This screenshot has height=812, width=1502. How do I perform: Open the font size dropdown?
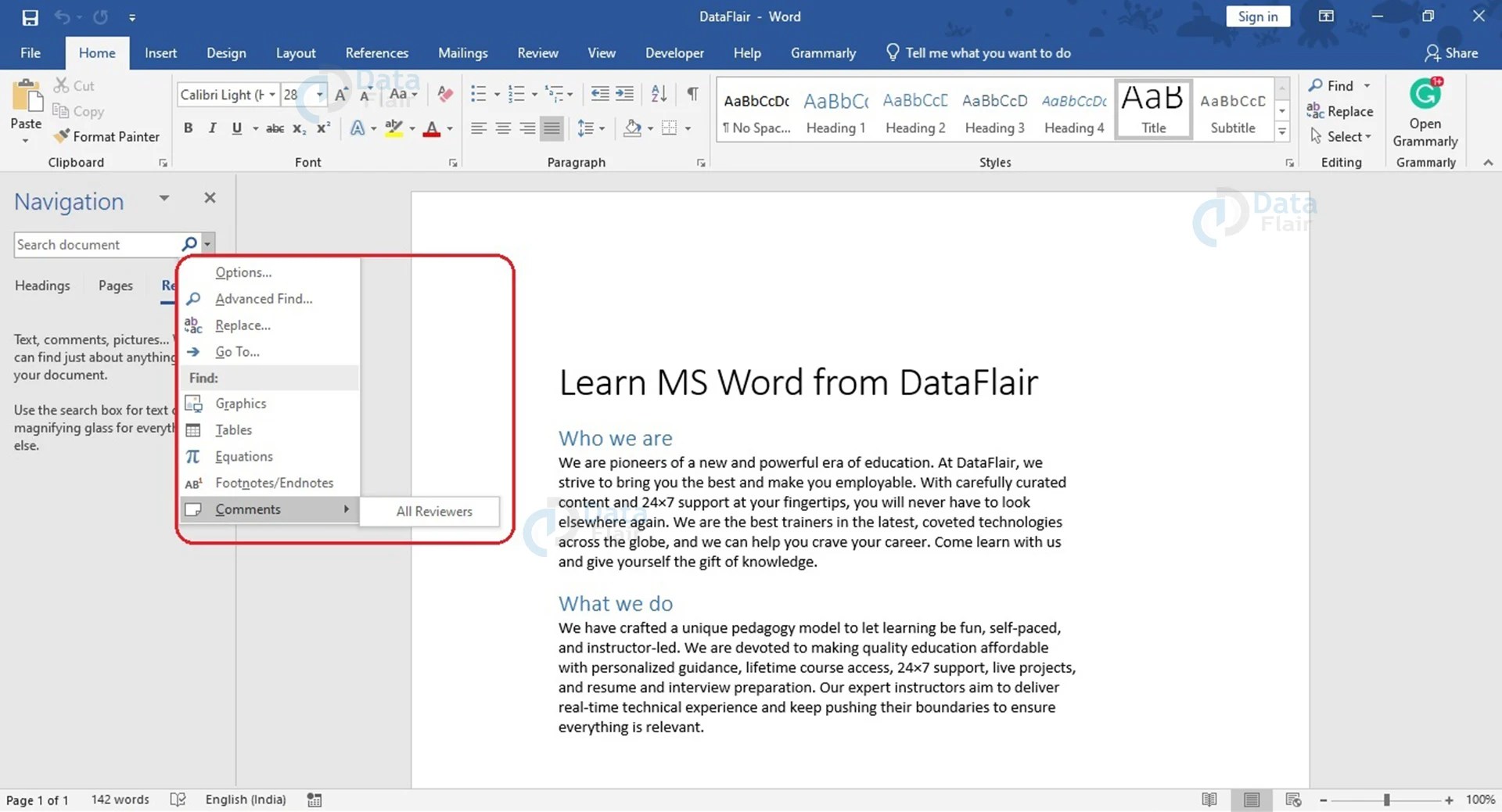click(x=318, y=94)
